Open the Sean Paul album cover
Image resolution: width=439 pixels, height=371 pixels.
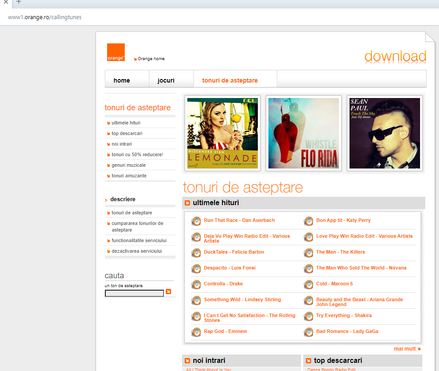(385, 133)
